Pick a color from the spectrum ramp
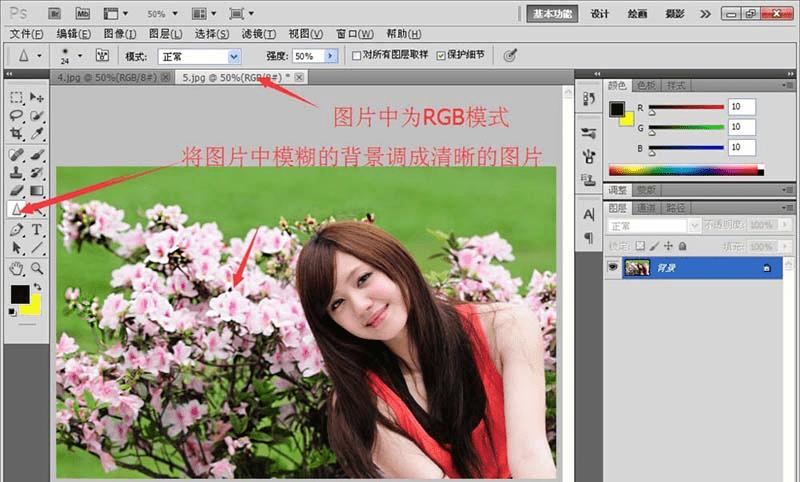Screen dimensions: 800x482 pyautogui.click(x=686, y=170)
